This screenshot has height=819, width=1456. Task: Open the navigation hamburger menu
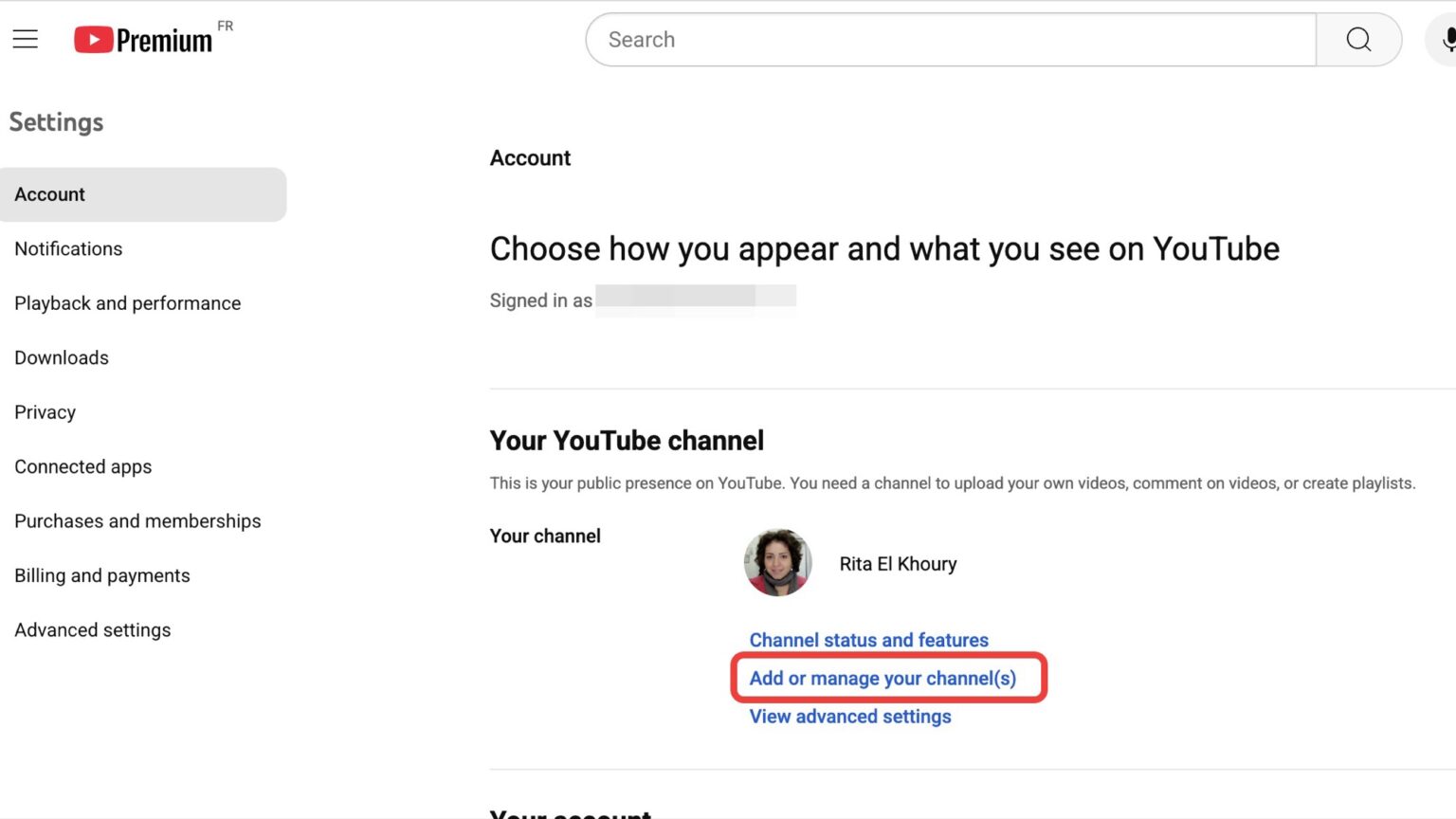pyautogui.click(x=25, y=39)
